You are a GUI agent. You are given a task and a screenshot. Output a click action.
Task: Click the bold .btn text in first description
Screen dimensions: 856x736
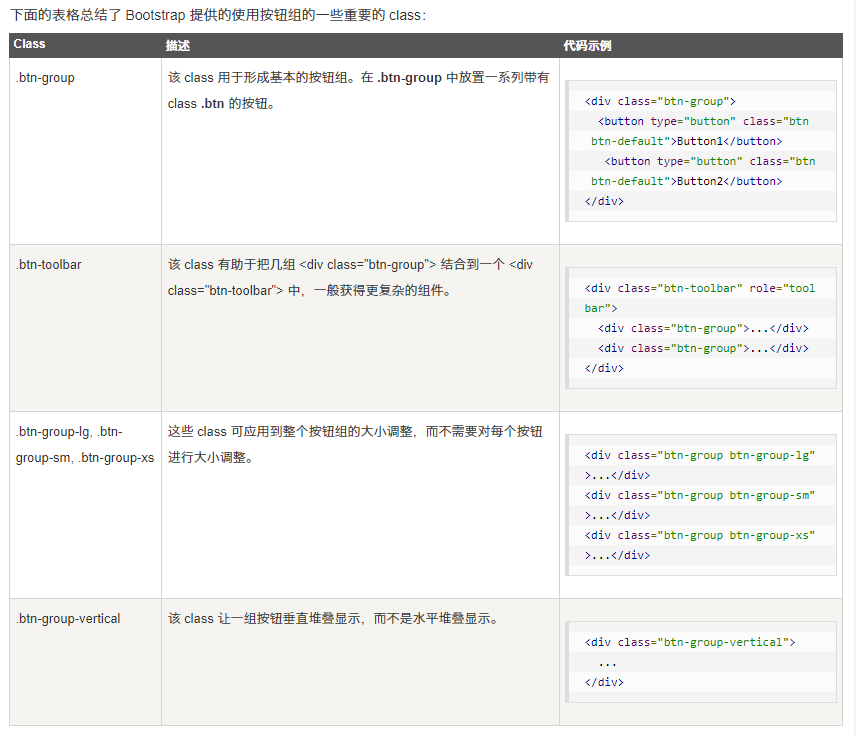click(212, 104)
